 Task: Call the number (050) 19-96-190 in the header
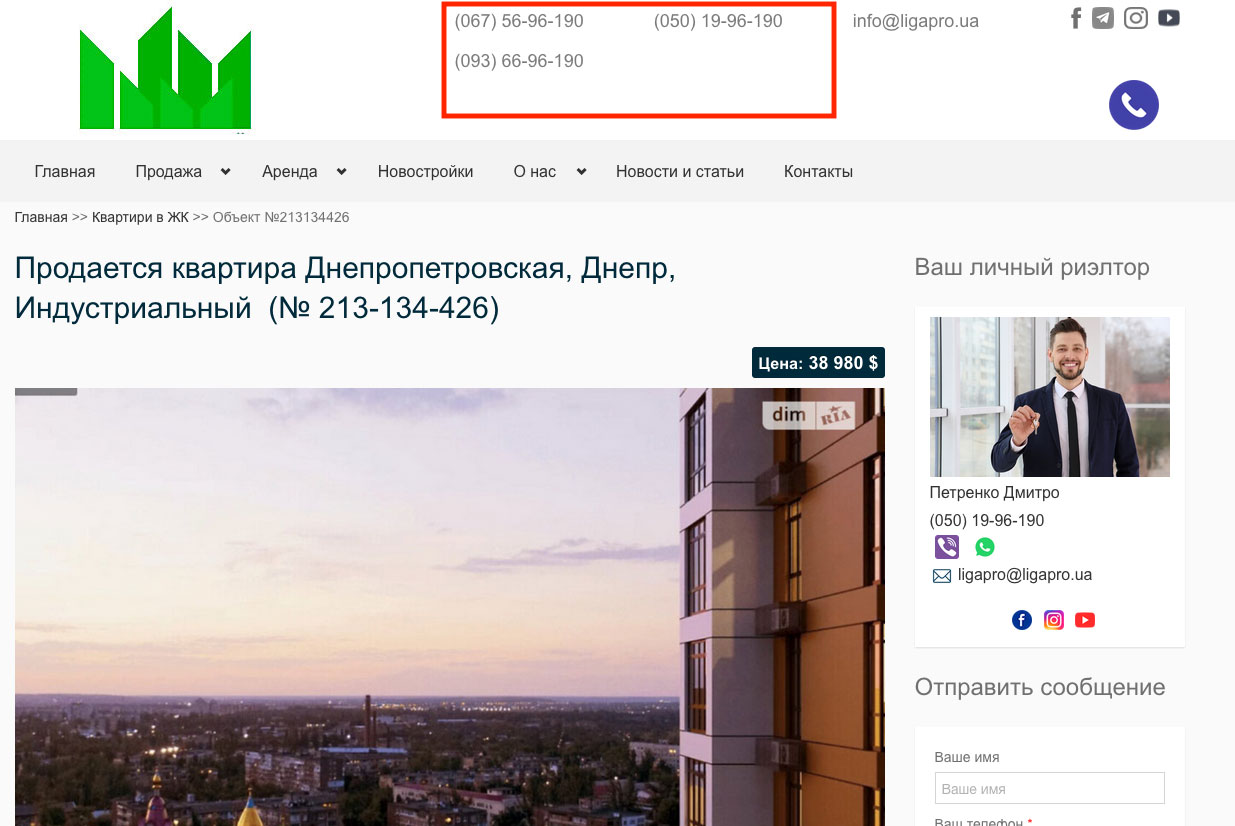(718, 21)
